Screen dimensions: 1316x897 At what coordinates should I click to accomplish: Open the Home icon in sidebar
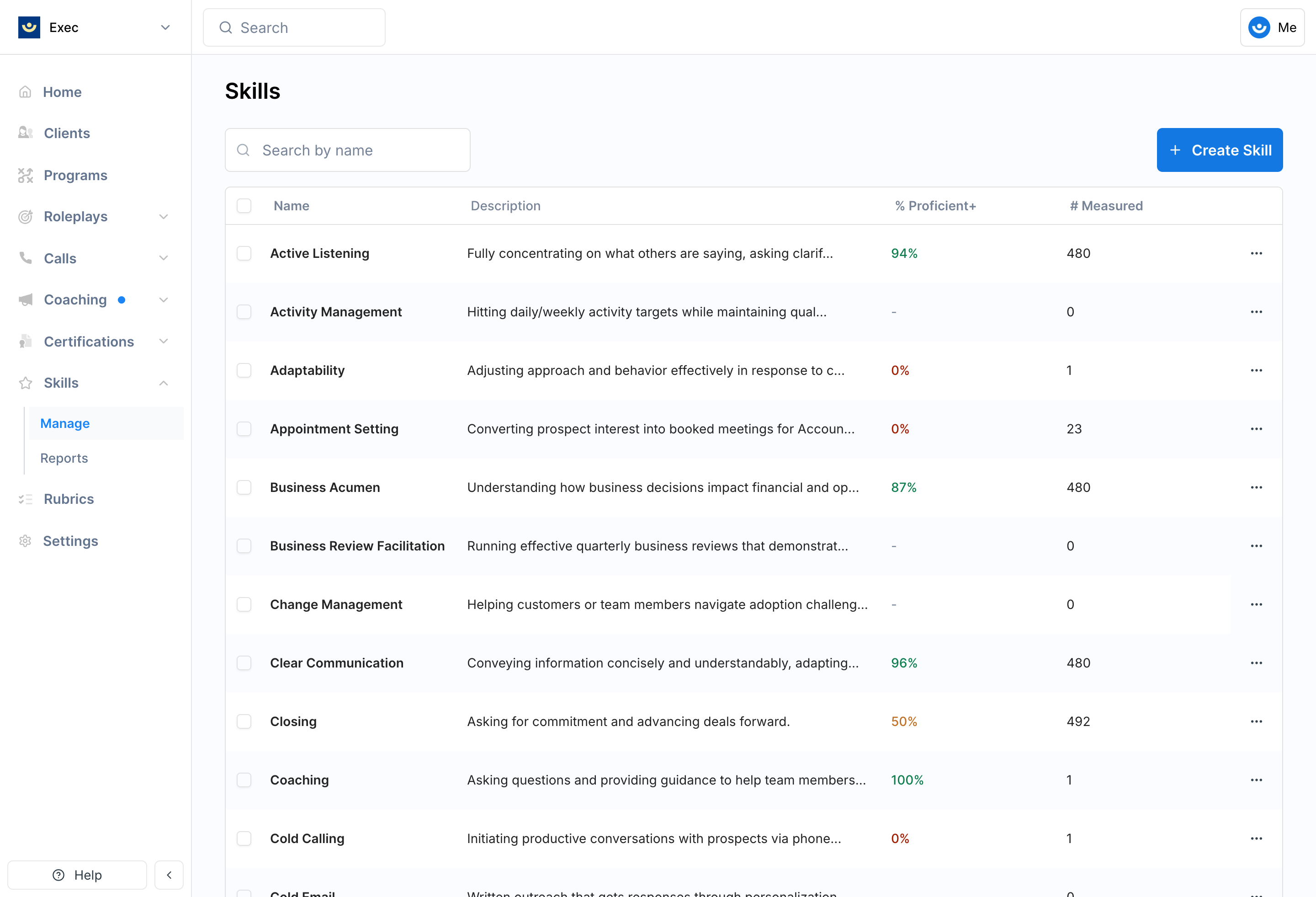point(26,91)
